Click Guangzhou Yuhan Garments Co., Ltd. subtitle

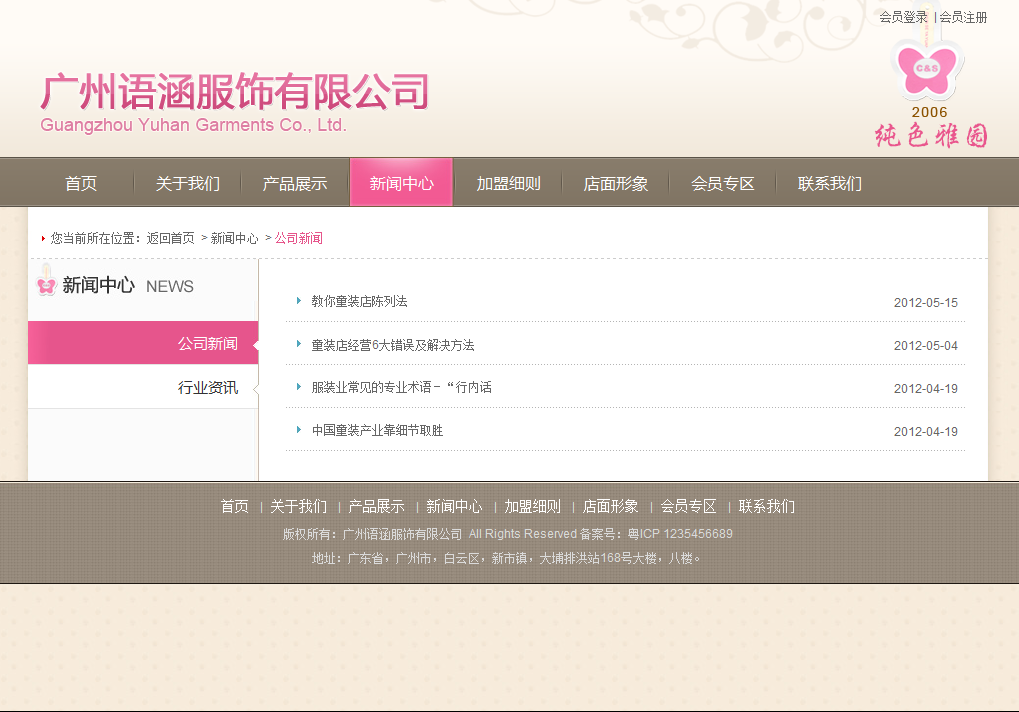(194, 125)
